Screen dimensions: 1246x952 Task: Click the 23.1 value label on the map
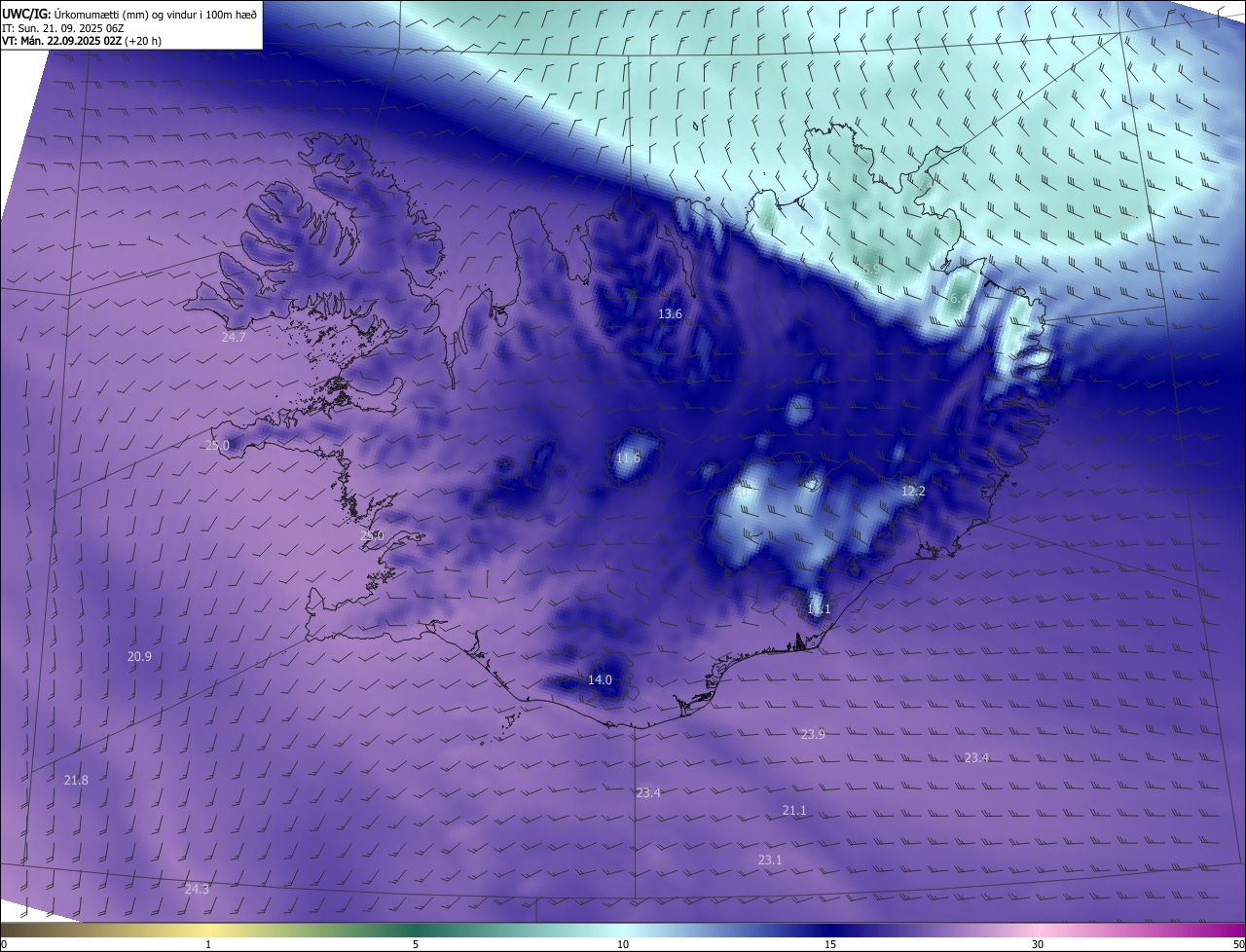pyautogui.click(x=770, y=860)
